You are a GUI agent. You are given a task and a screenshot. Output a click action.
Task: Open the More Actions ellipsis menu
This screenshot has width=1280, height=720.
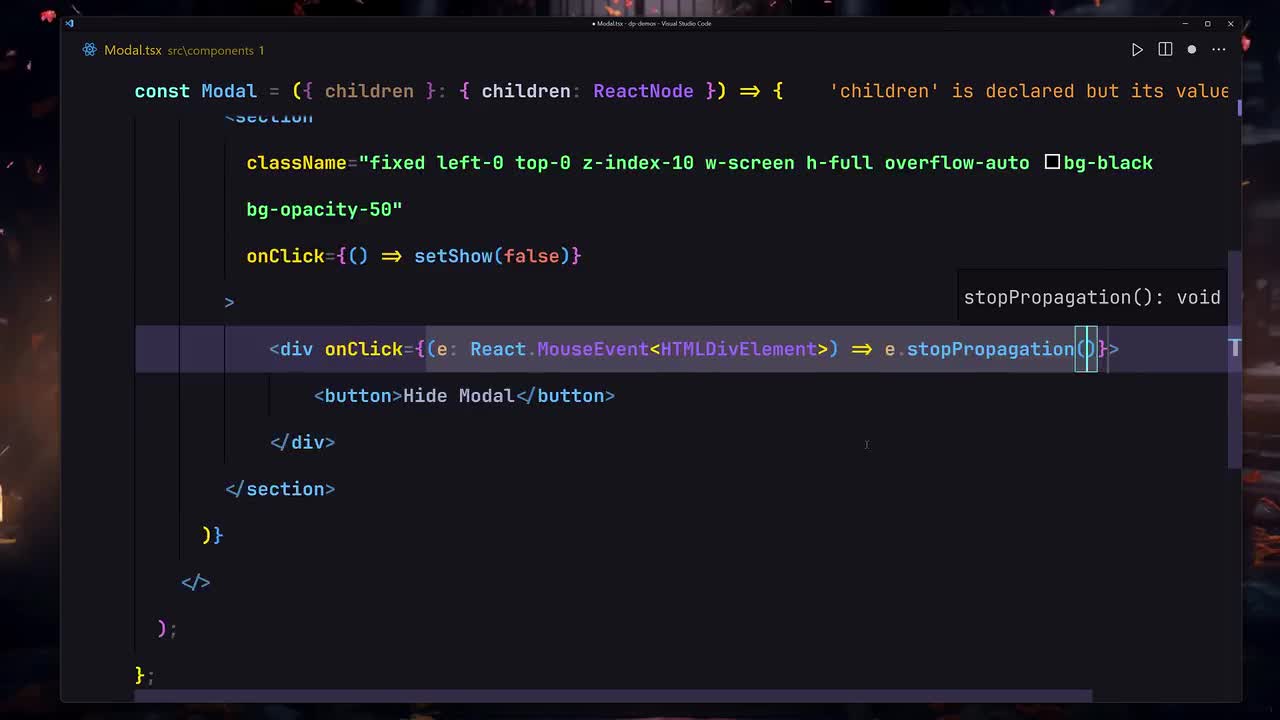click(1219, 50)
